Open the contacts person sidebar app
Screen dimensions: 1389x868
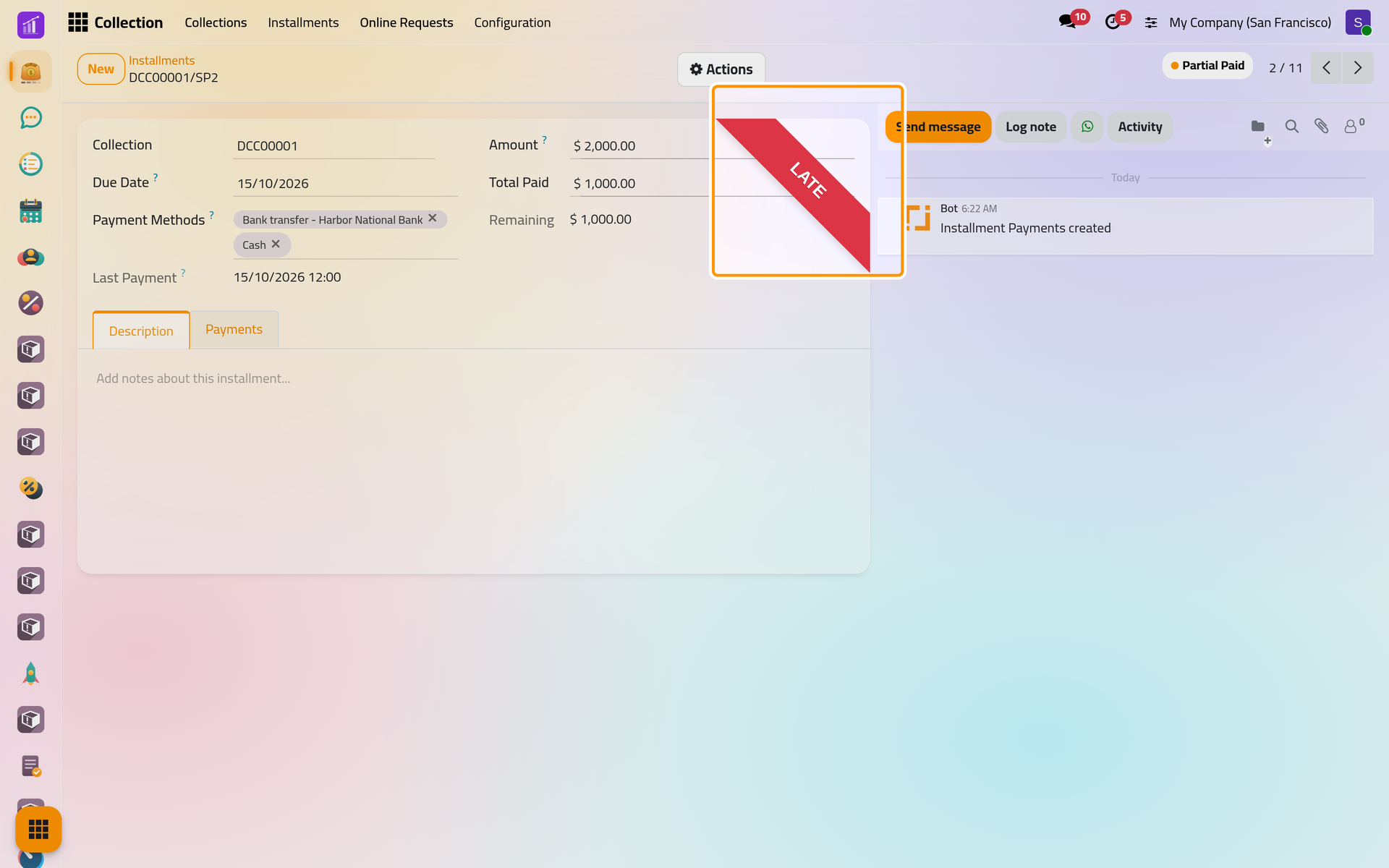[30, 257]
